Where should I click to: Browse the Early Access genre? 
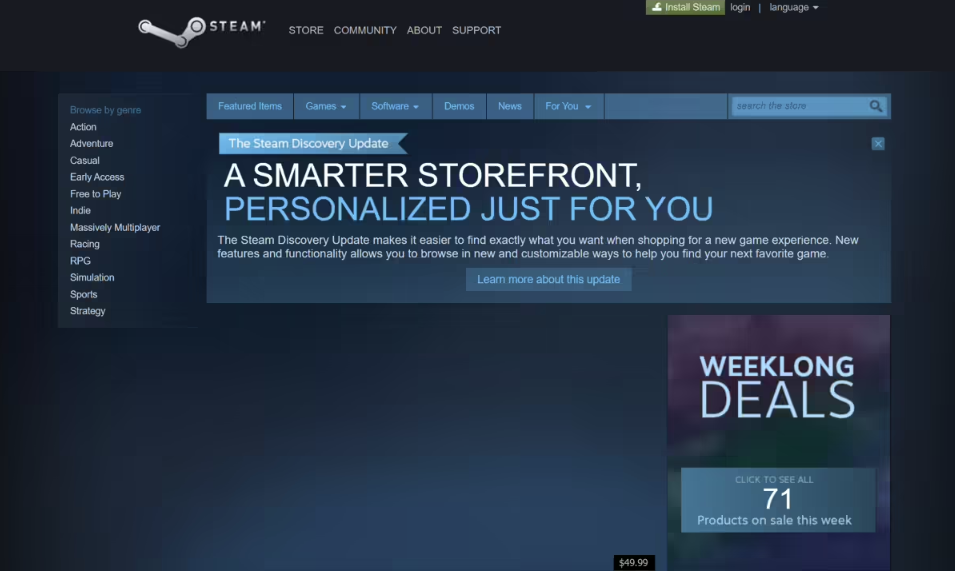coord(97,177)
